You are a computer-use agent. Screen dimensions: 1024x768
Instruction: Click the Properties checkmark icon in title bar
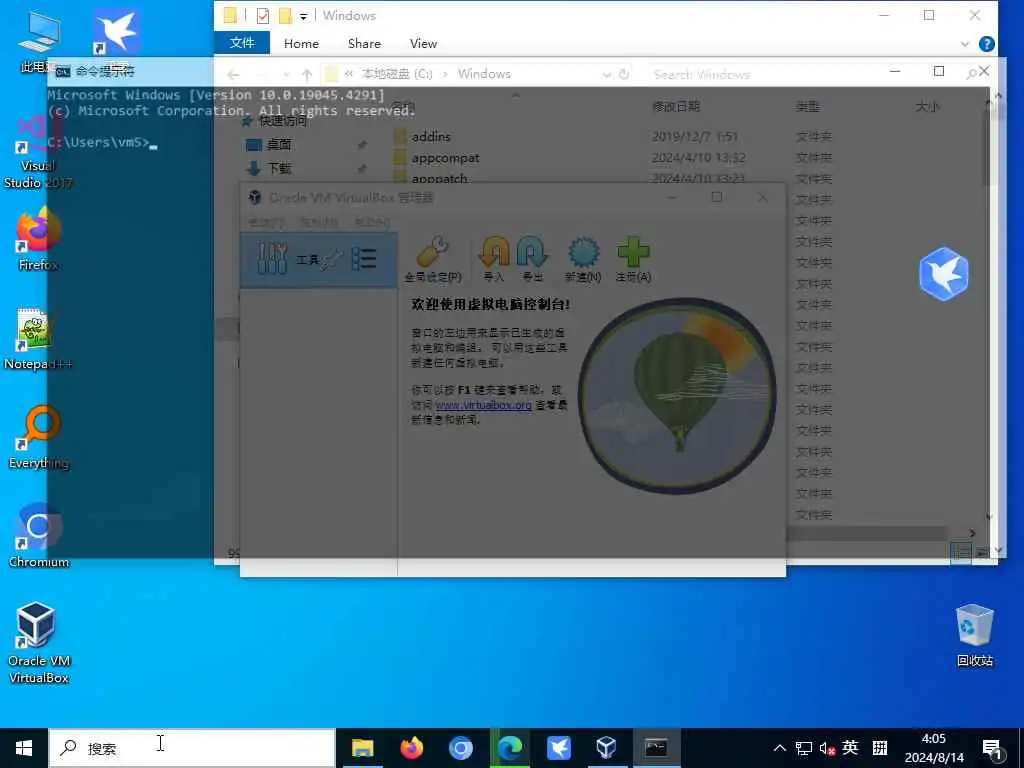[263, 16]
